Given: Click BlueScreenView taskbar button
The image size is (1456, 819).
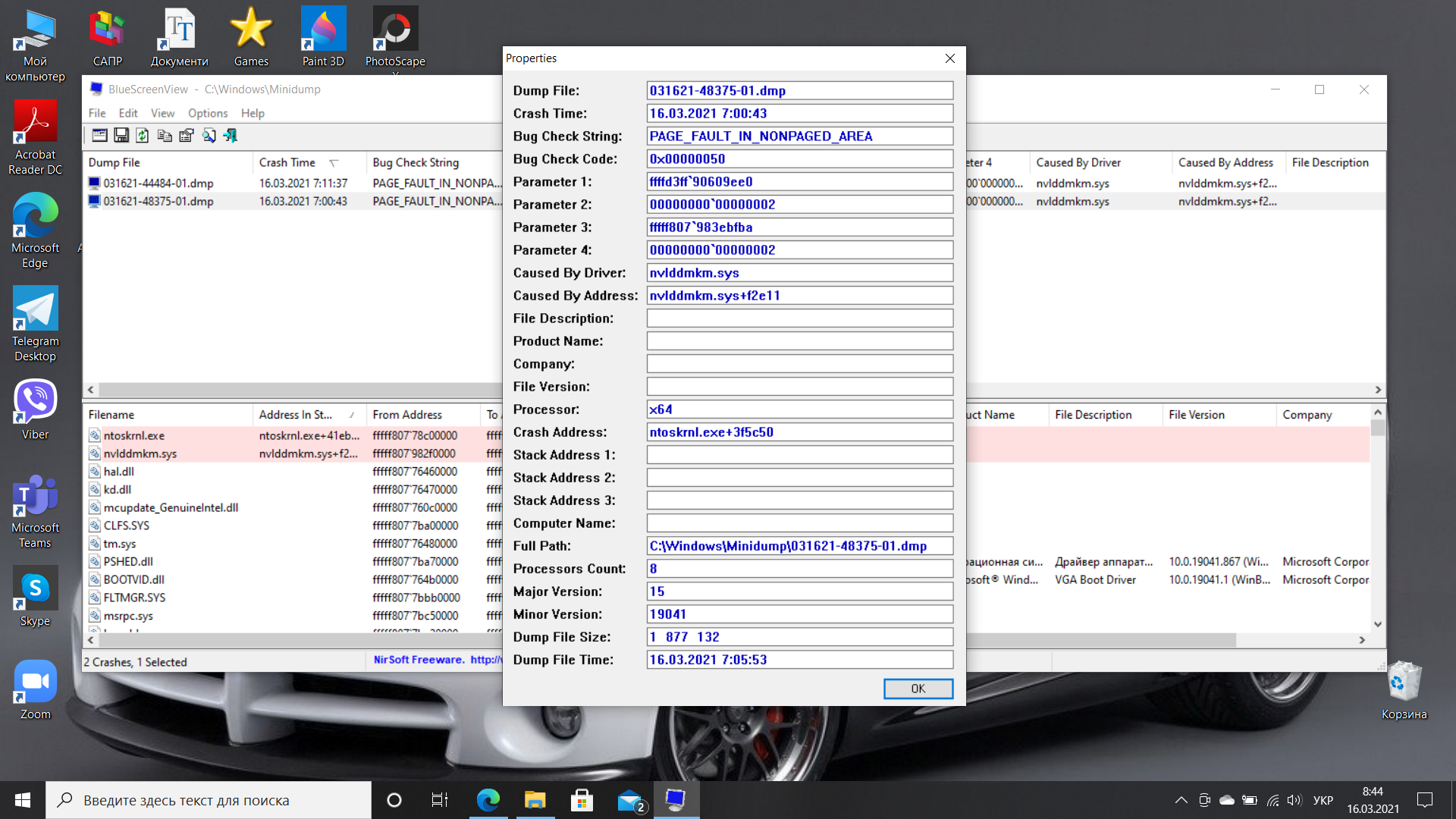Looking at the screenshot, I should 676,800.
